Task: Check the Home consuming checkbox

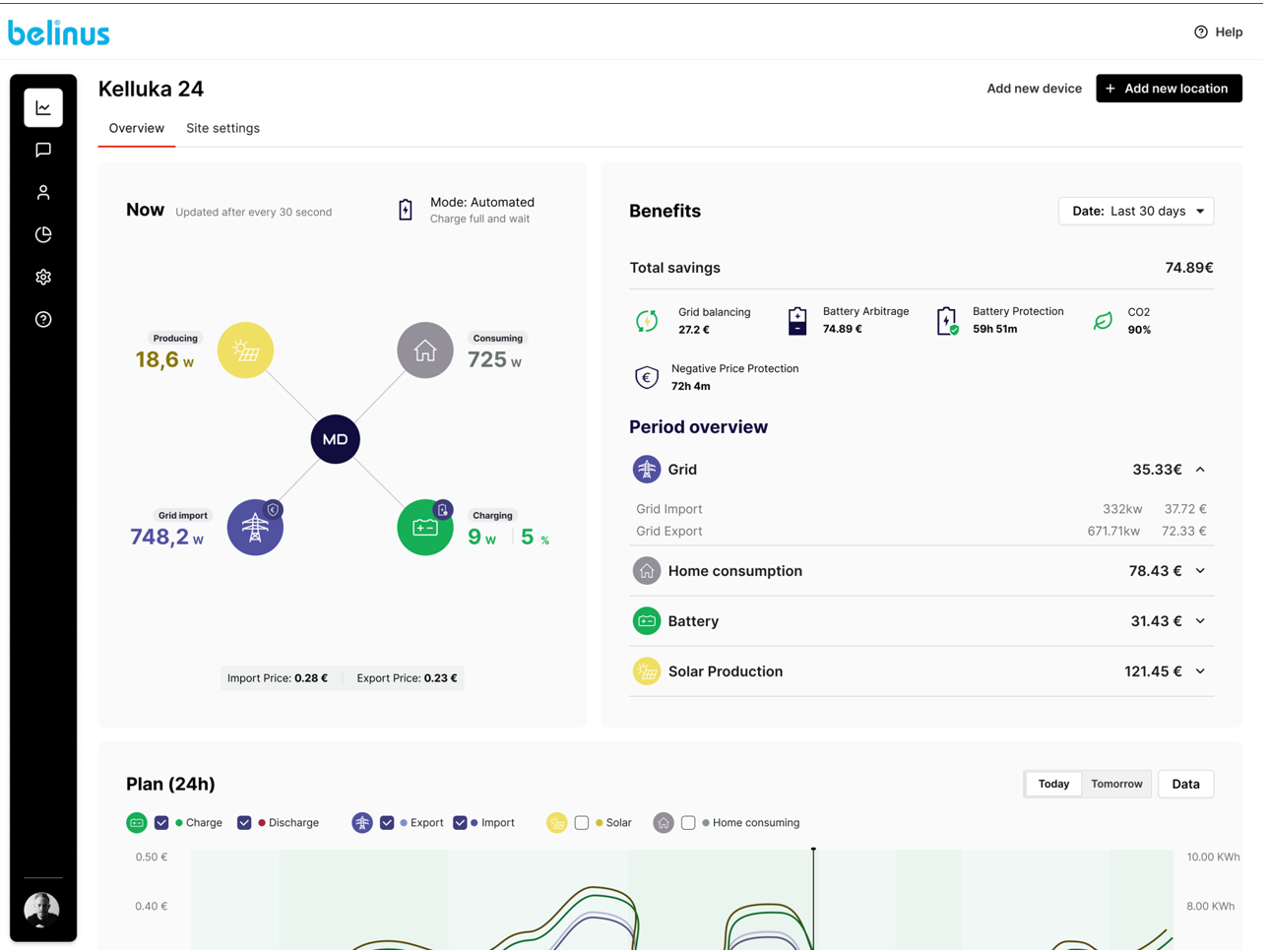Action: point(688,823)
